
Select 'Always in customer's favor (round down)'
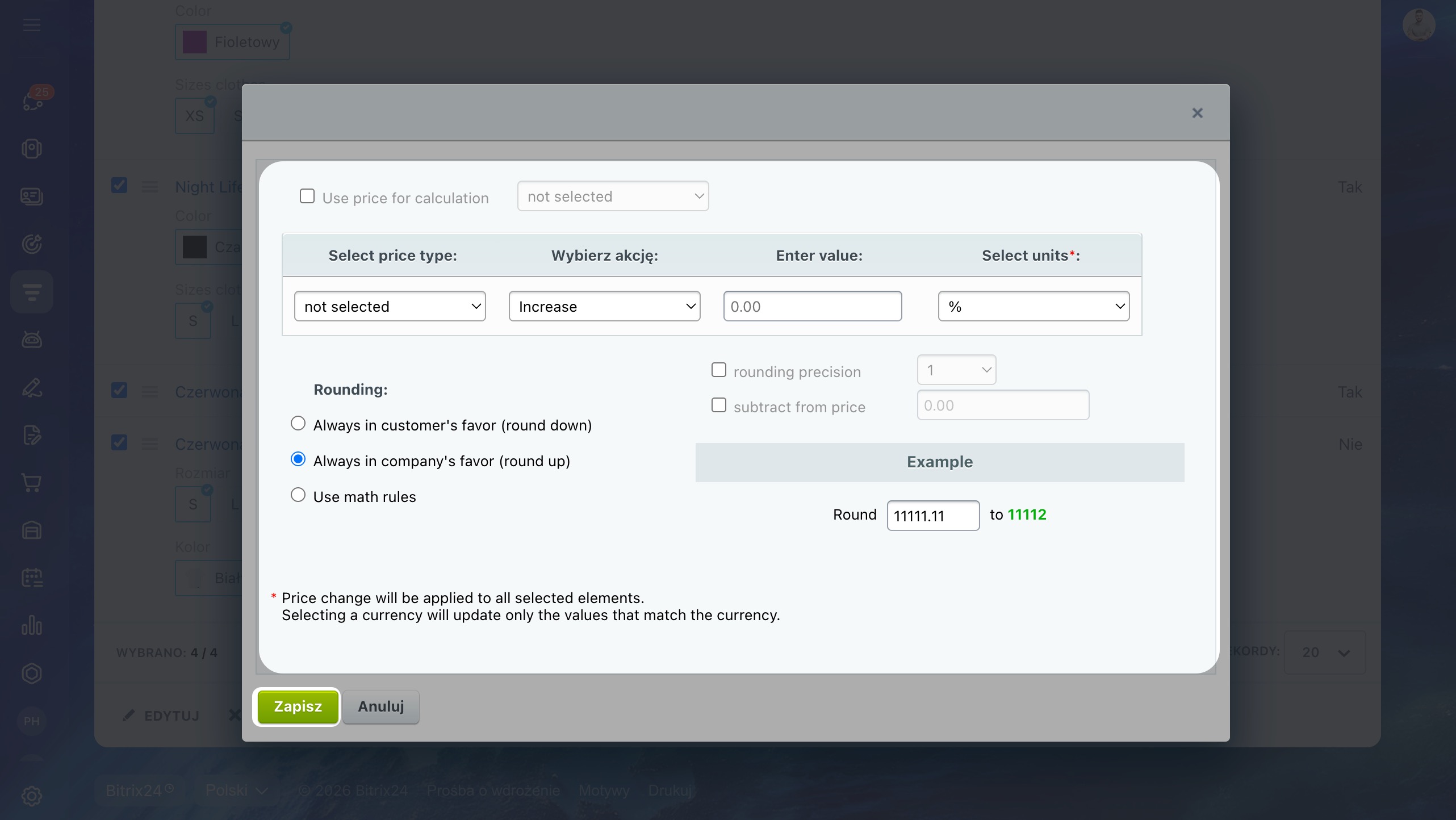[298, 424]
